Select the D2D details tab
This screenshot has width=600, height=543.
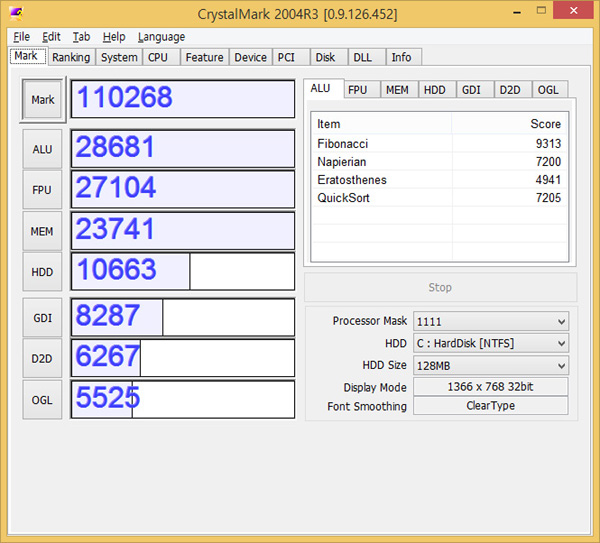click(x=512, y=90)
